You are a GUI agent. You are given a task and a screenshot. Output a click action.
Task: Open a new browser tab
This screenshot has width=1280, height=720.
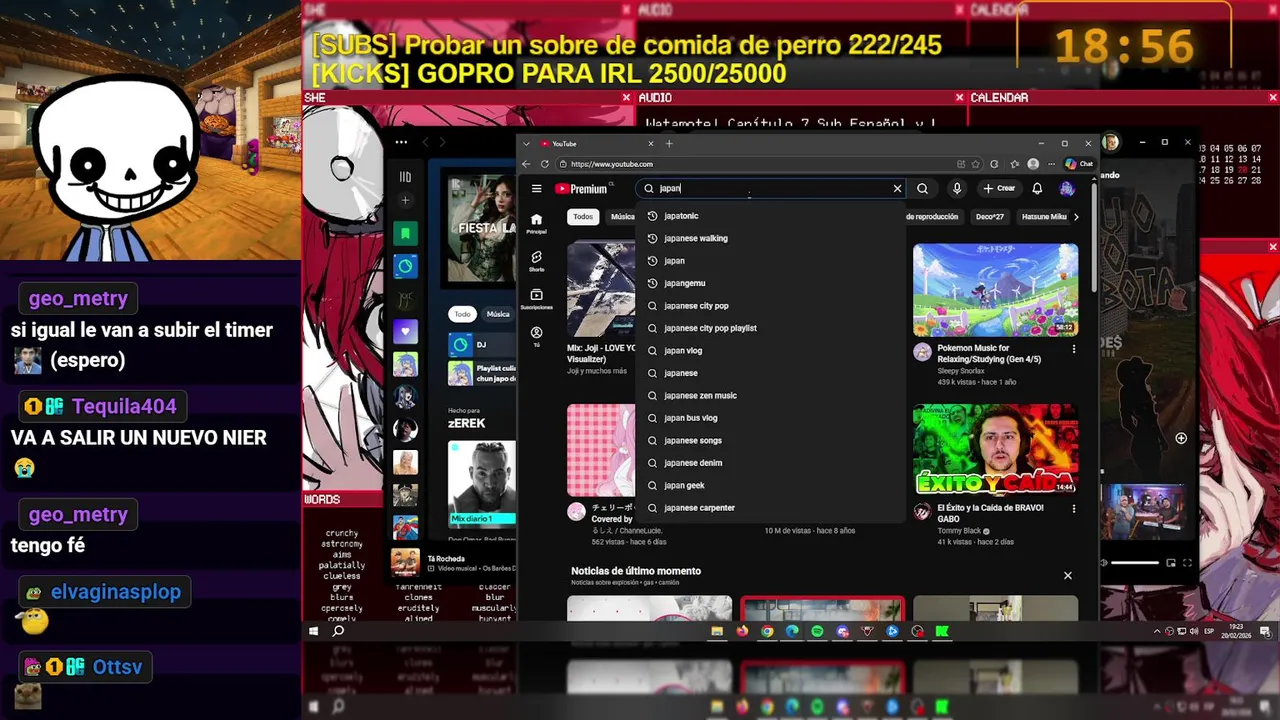tap(669, 143)
